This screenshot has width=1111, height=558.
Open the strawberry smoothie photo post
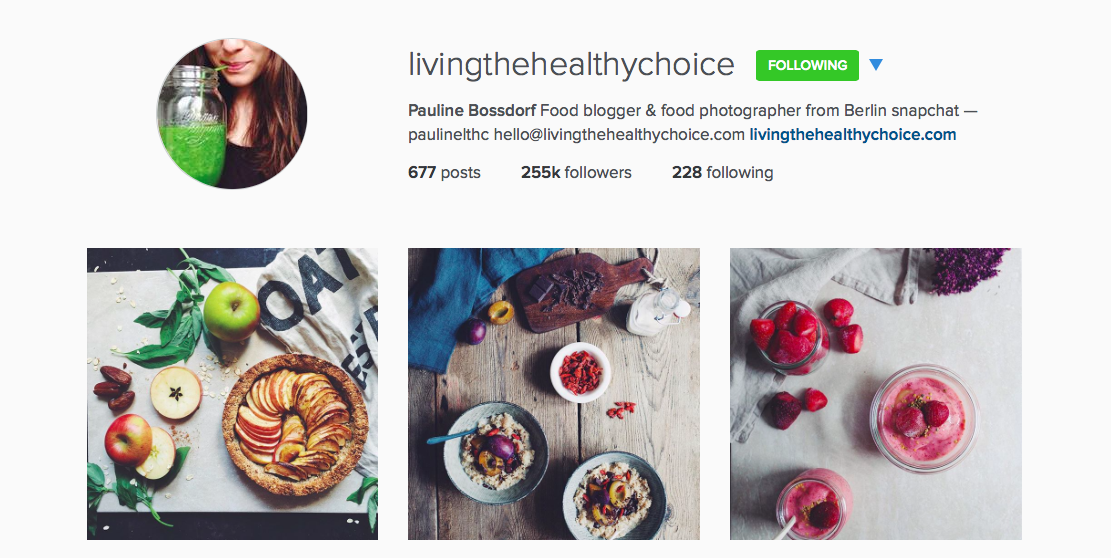[875, 394]
